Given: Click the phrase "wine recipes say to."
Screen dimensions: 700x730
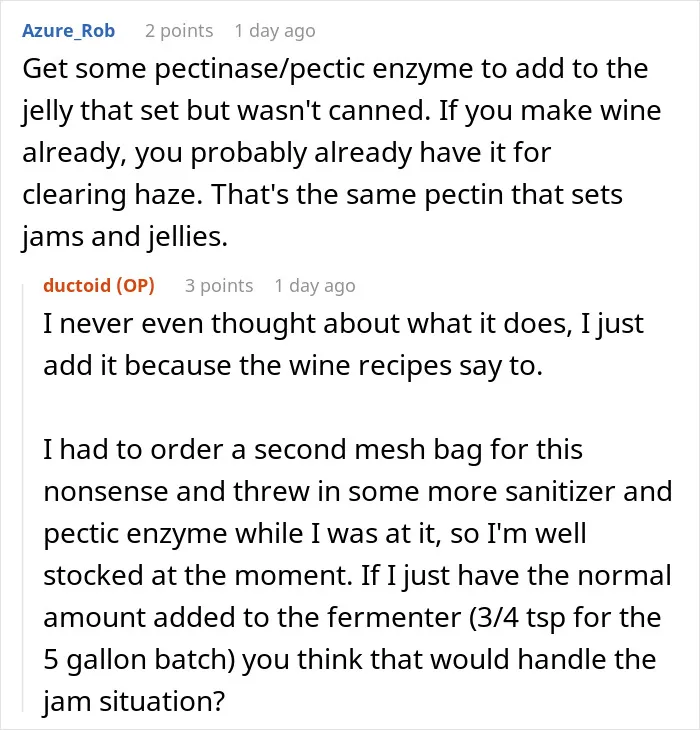Looking at the screenshot, I should (416, 365).
